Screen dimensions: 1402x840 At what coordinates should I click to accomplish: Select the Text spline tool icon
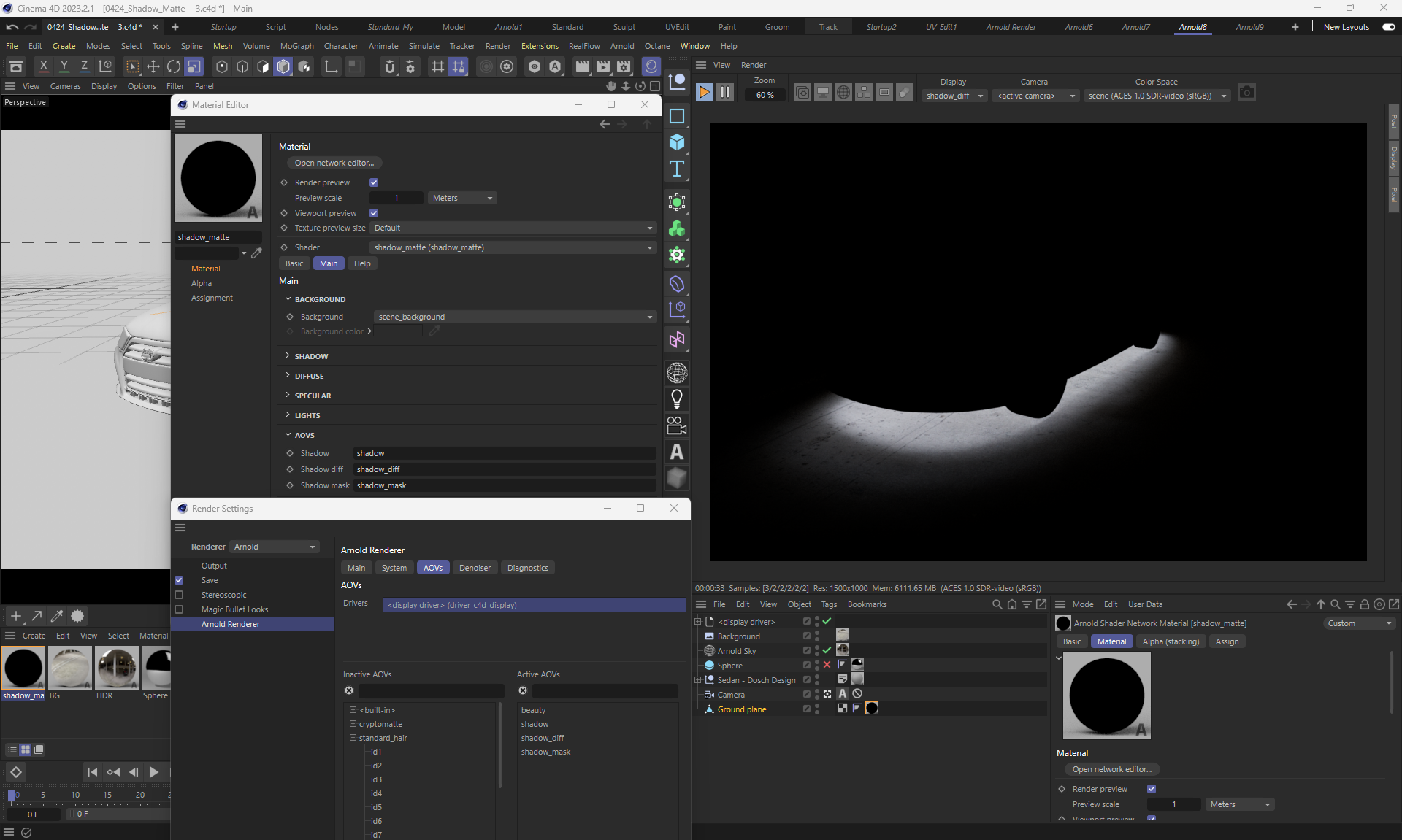click(x=677, y=169)
